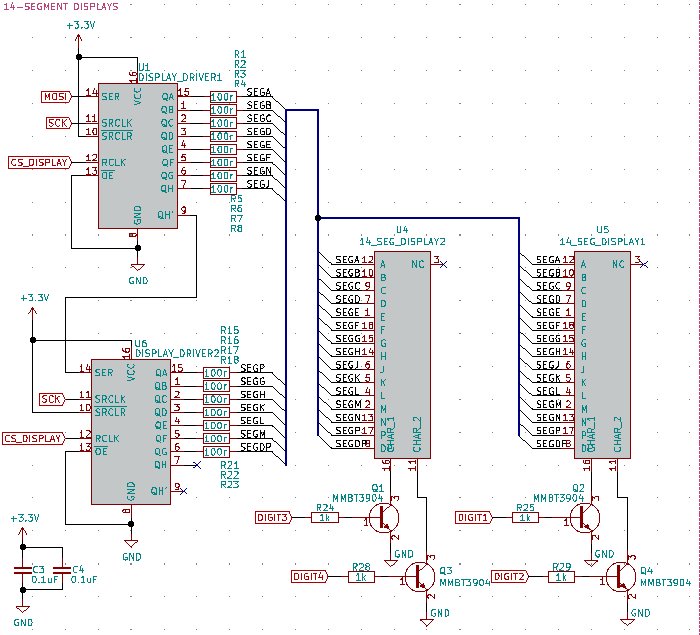Click the no-connect marker on U4 NC pin

[x=443, y=264]
